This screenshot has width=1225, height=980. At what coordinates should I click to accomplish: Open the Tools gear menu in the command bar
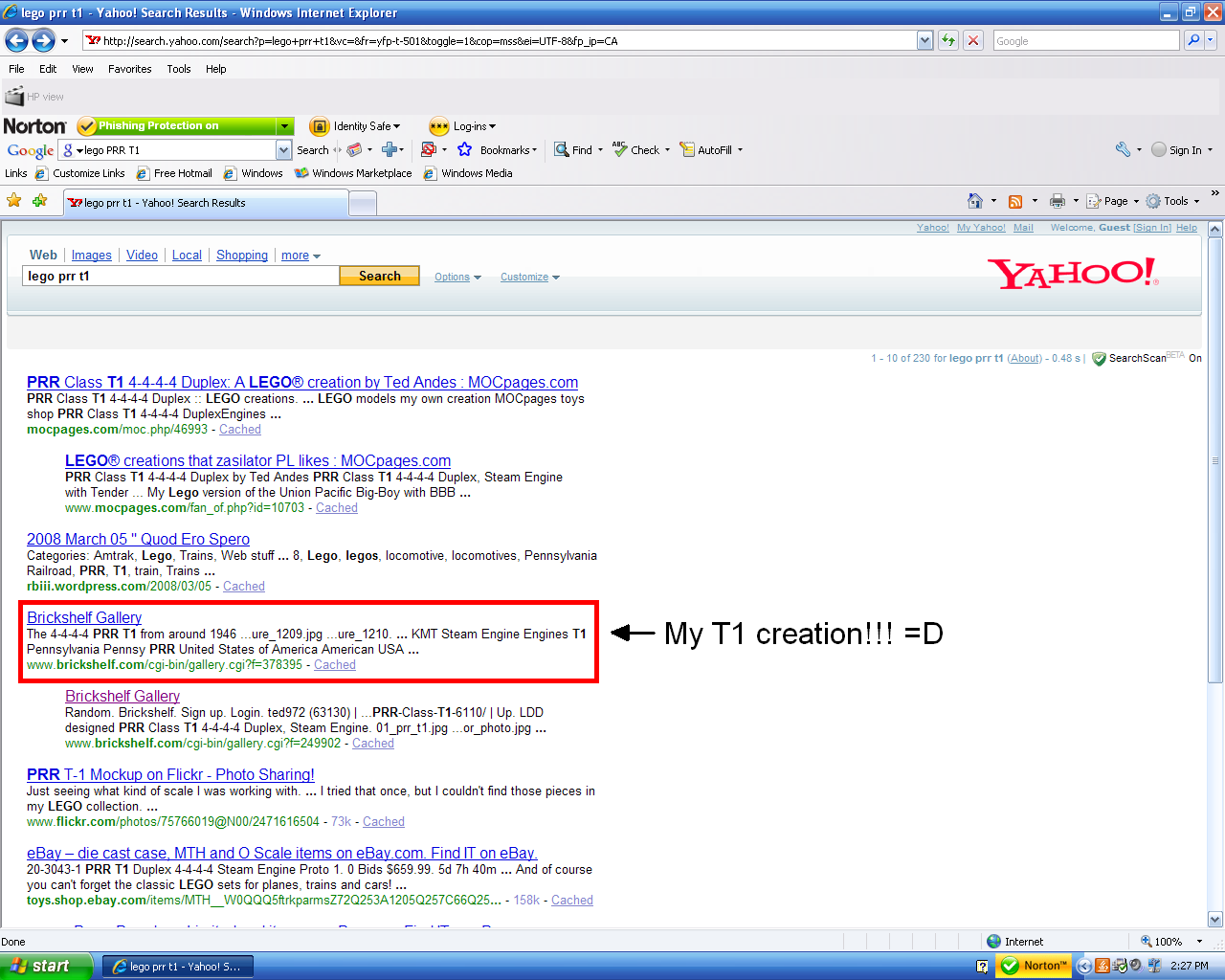click(1172, 201)
